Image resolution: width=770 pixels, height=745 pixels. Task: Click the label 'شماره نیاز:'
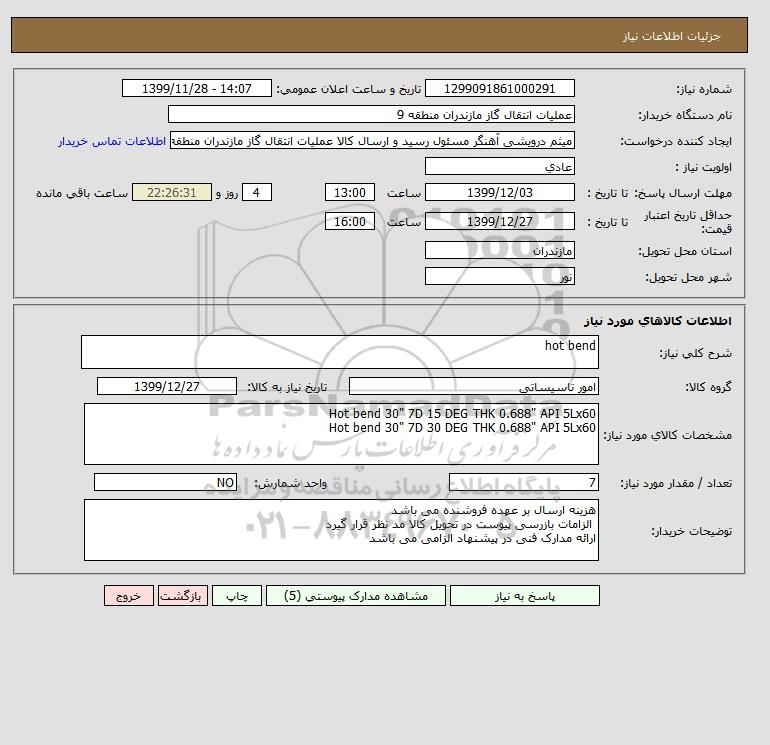(704, 89)
